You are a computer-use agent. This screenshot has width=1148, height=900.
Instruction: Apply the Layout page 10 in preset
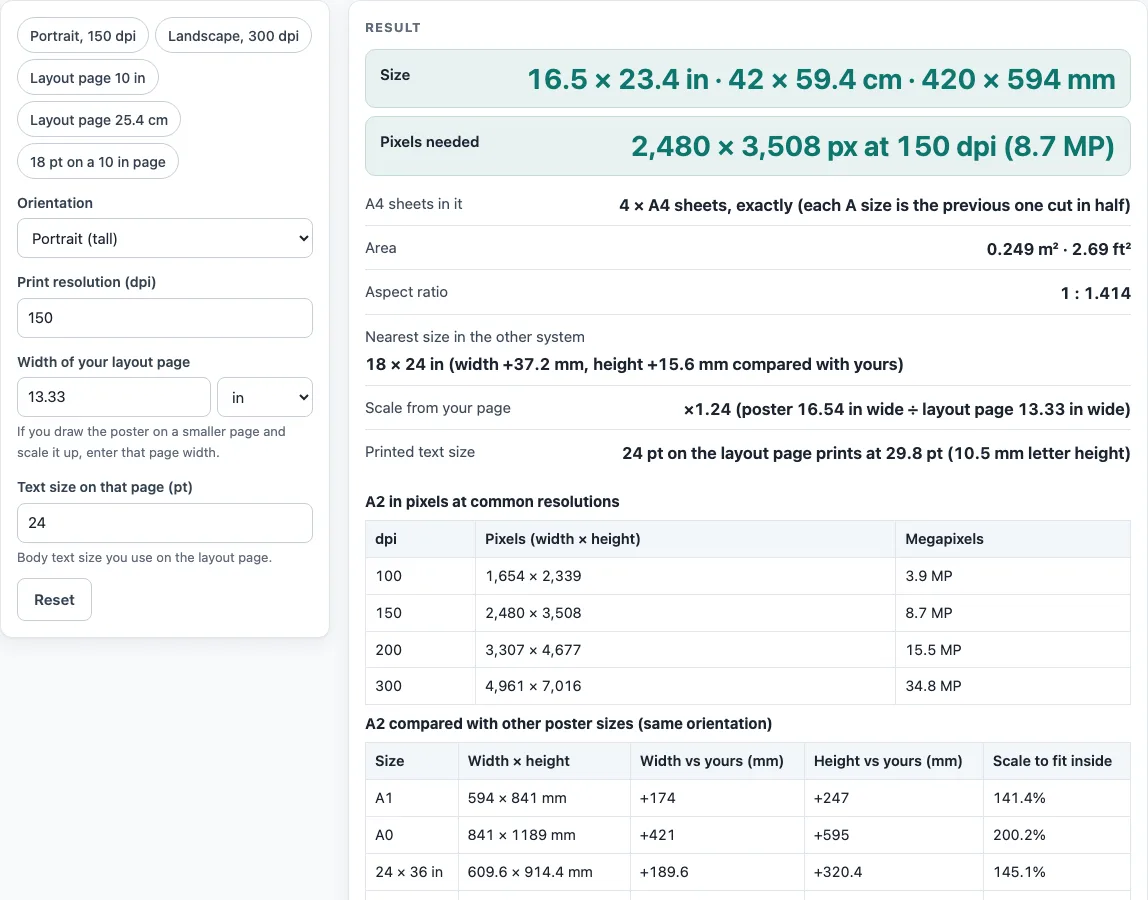click(88, 78)
